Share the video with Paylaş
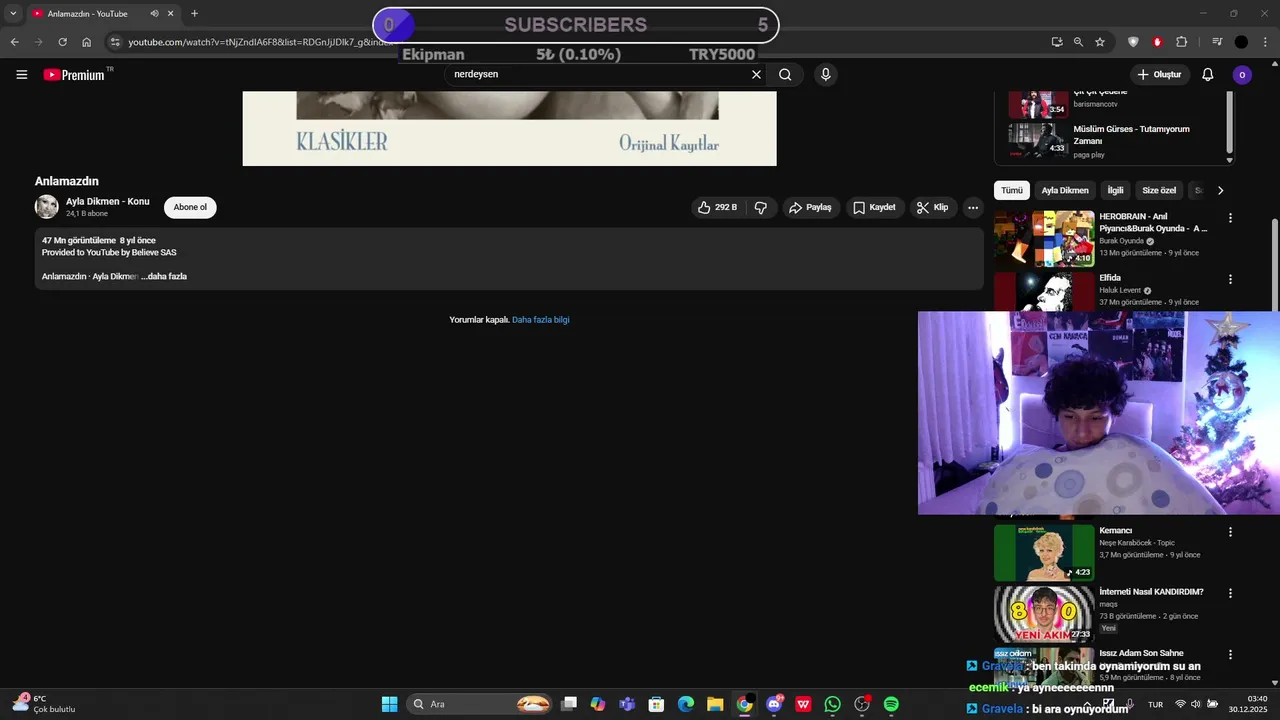This screenshot has height=720, width=1280. 810,207
